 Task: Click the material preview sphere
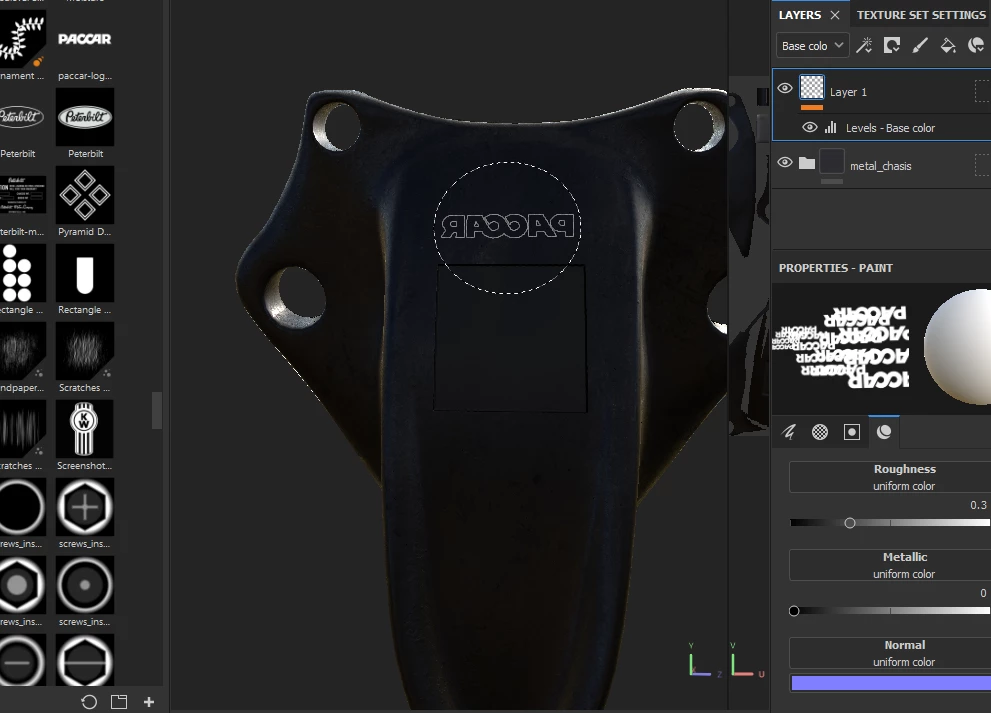[958, 346]
